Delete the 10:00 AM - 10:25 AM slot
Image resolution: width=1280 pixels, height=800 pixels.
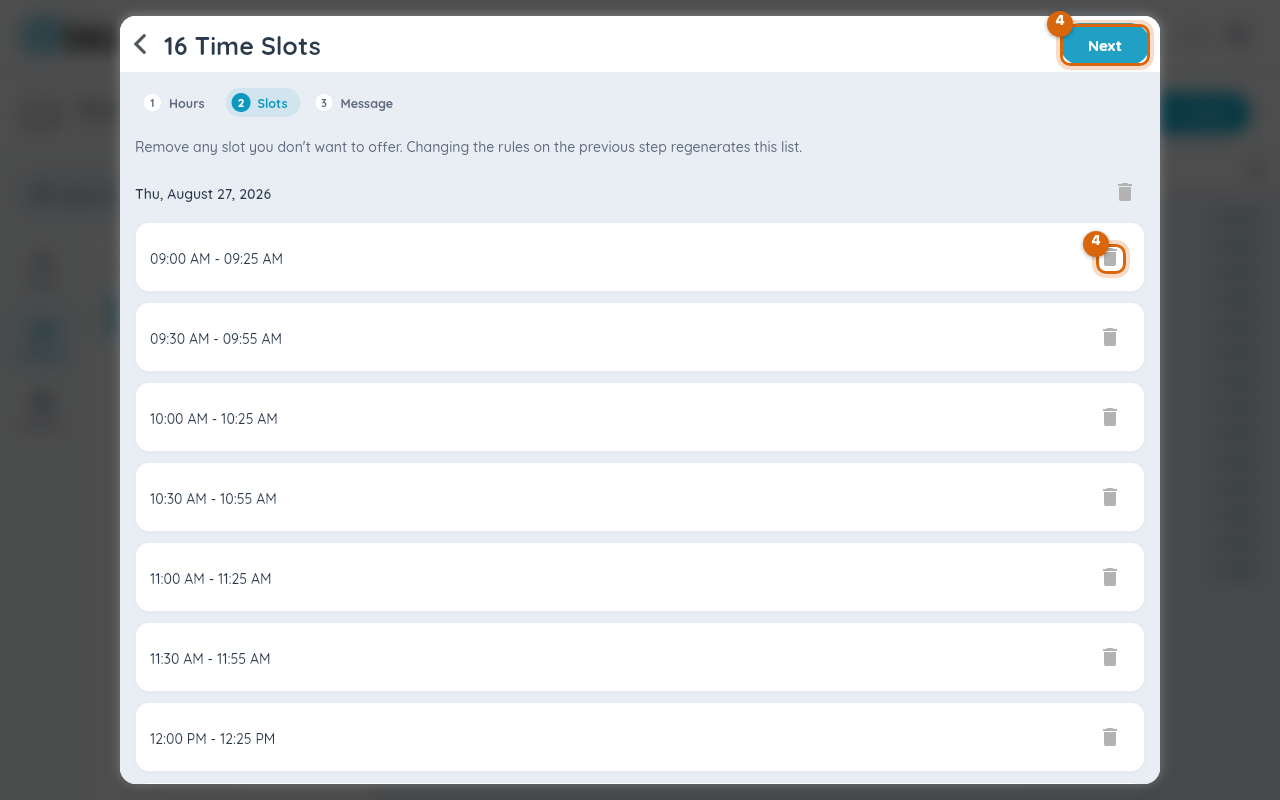[1110, 417]
